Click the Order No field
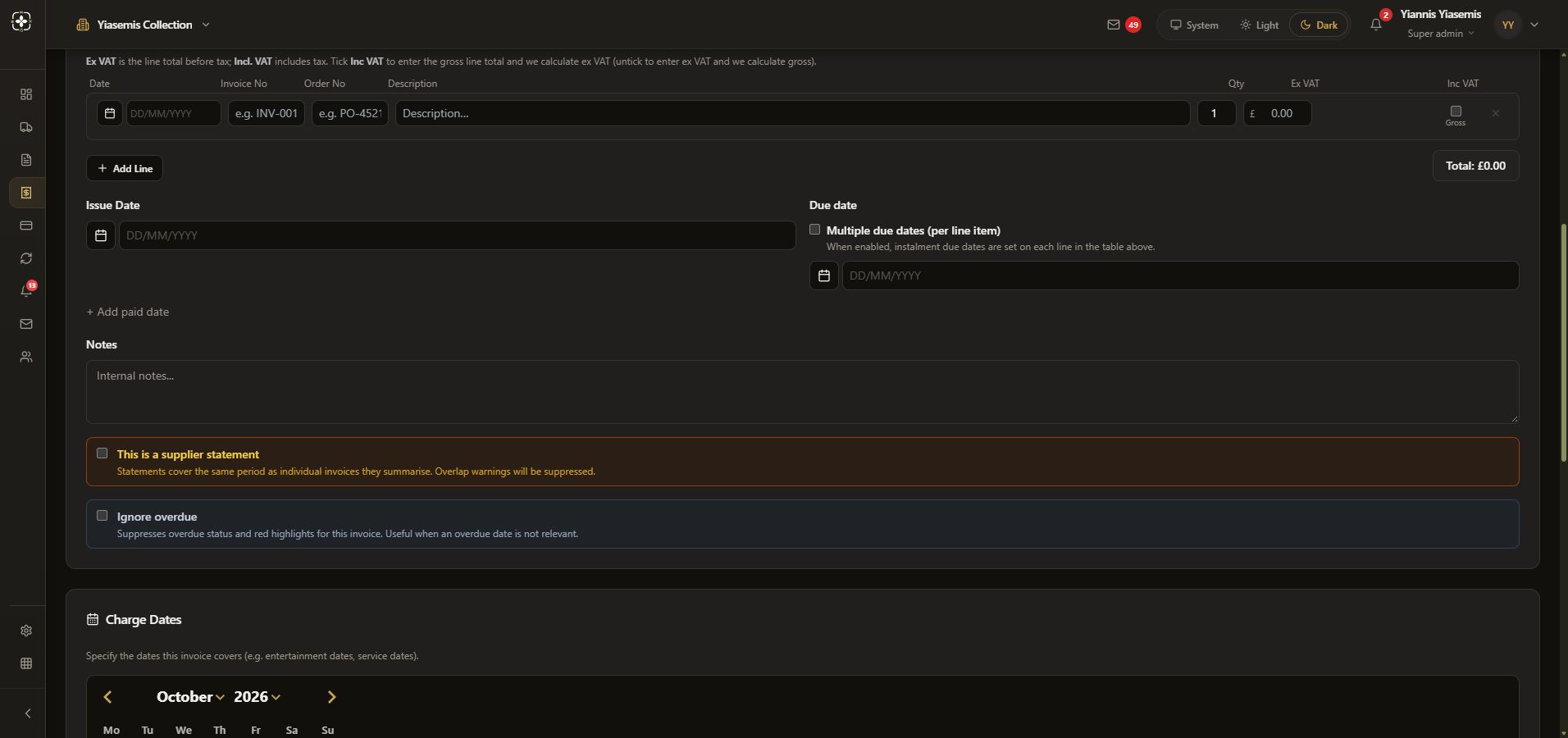 coord(350,113)
